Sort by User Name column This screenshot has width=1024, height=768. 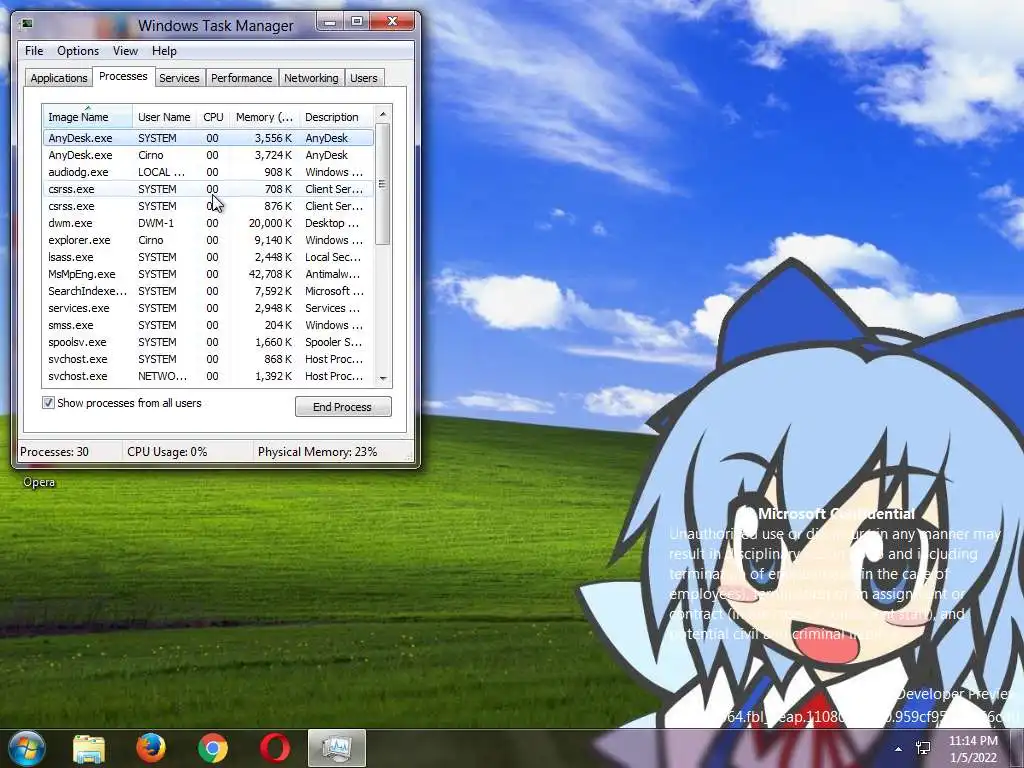(x=164, y=117)
